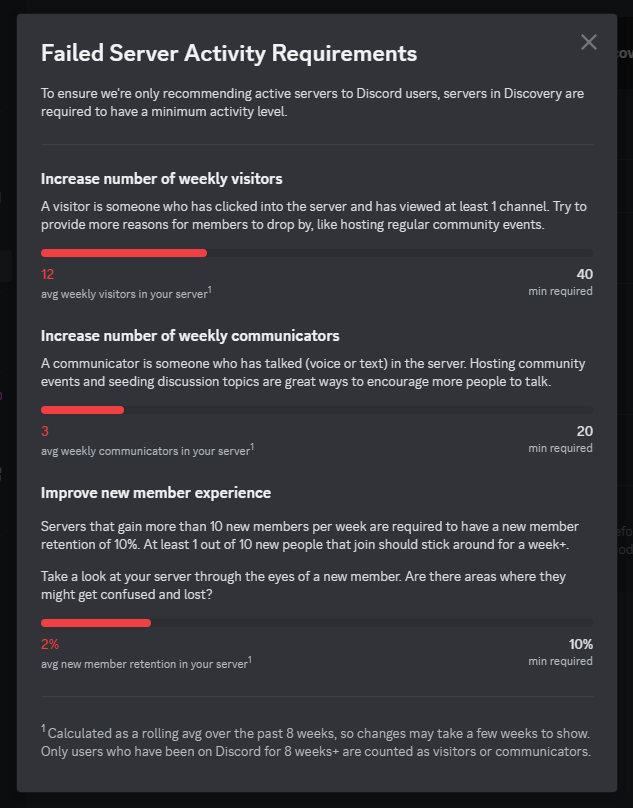Screen dimensions: 633x808
Task: Click the Discovery minimum activity intro paragraph
Action: (x=312, y=103)
